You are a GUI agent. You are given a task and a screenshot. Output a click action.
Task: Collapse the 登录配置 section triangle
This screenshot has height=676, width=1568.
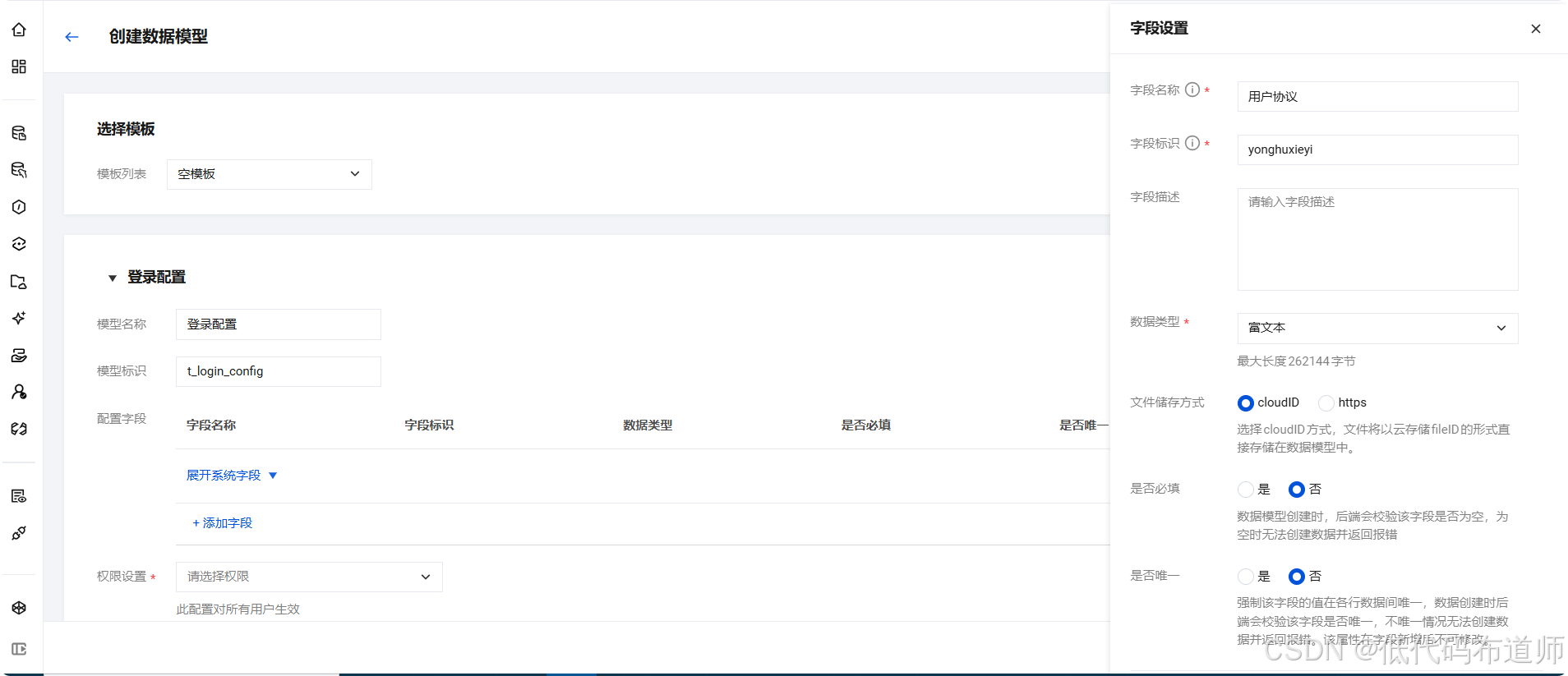pos(113,278)
